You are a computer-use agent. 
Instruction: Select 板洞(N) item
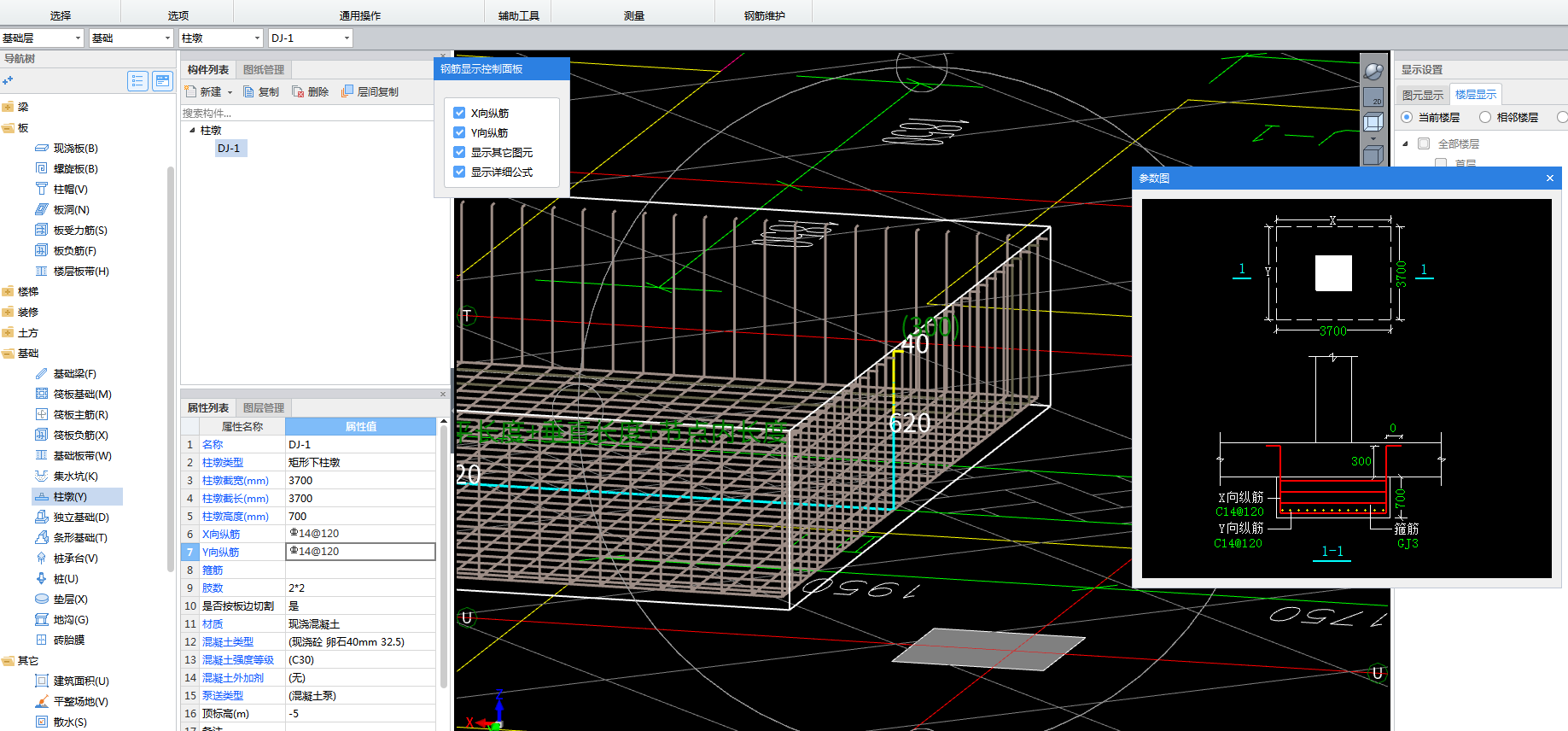[62, 210]
